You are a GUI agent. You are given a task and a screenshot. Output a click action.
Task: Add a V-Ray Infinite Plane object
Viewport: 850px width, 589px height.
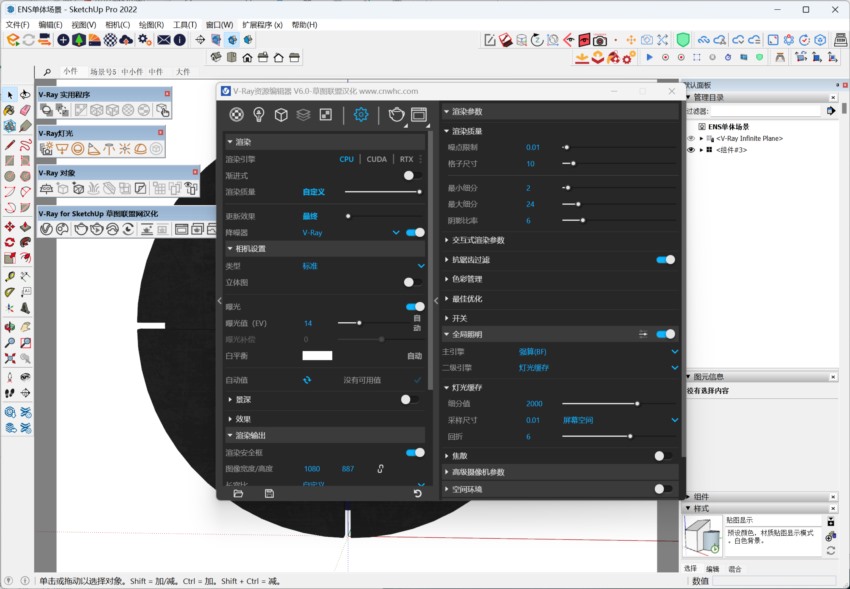click(x=47, y=189)
